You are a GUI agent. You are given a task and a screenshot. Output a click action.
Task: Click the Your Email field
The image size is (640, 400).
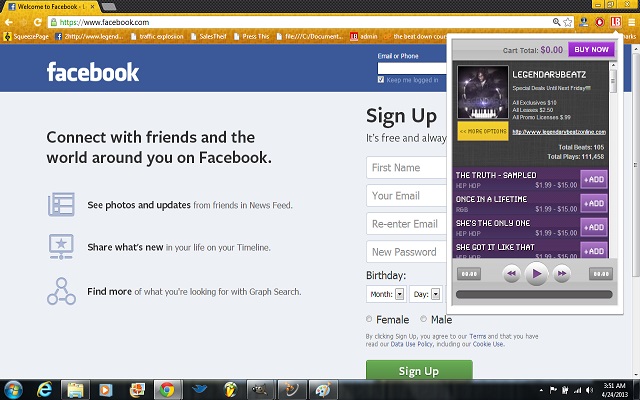tap(407, 196)
